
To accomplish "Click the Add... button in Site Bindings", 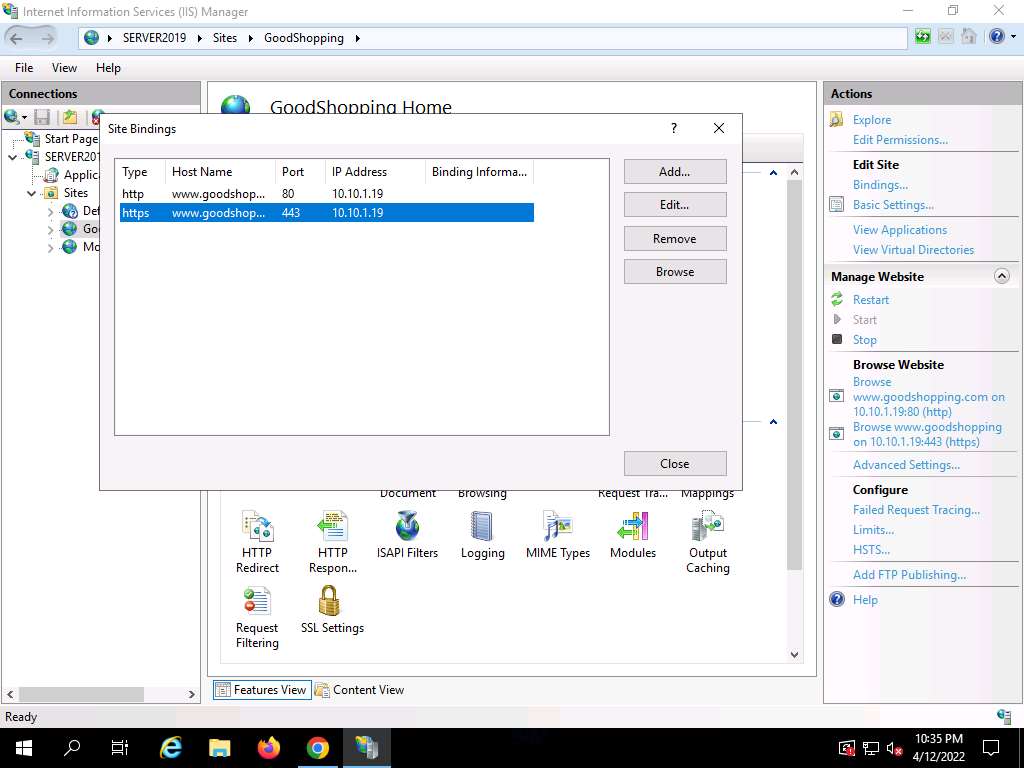I will (x=674, y=172).
